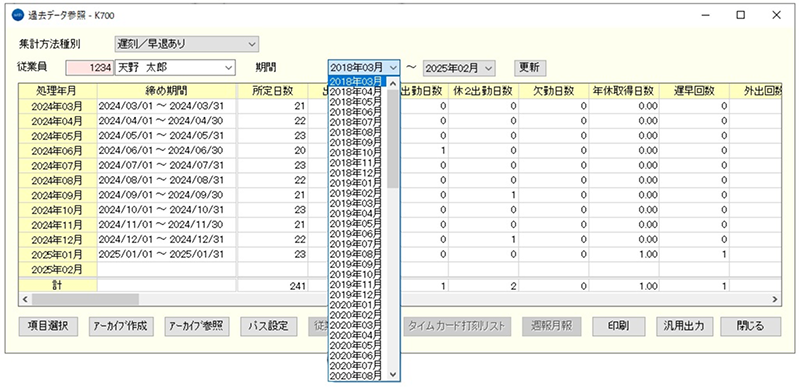This screenshot has width=800, height=387.
Task: Click the 計 total row header
Action: (x=57, y=286)
